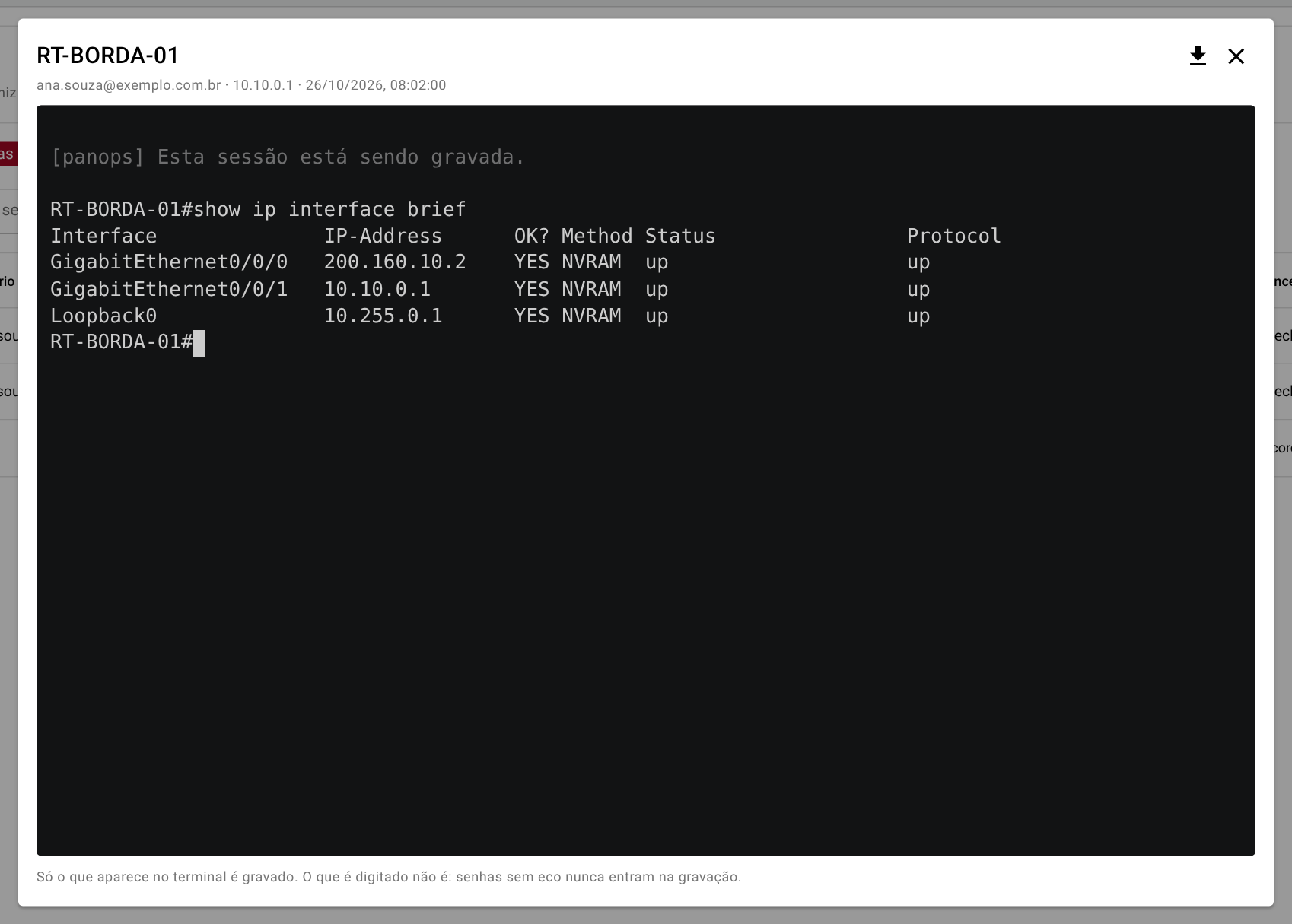This screenshot has height=924, width=1292.
Task: Select the GigabitEthernet0/0/1 interface row
Action: 490,289
